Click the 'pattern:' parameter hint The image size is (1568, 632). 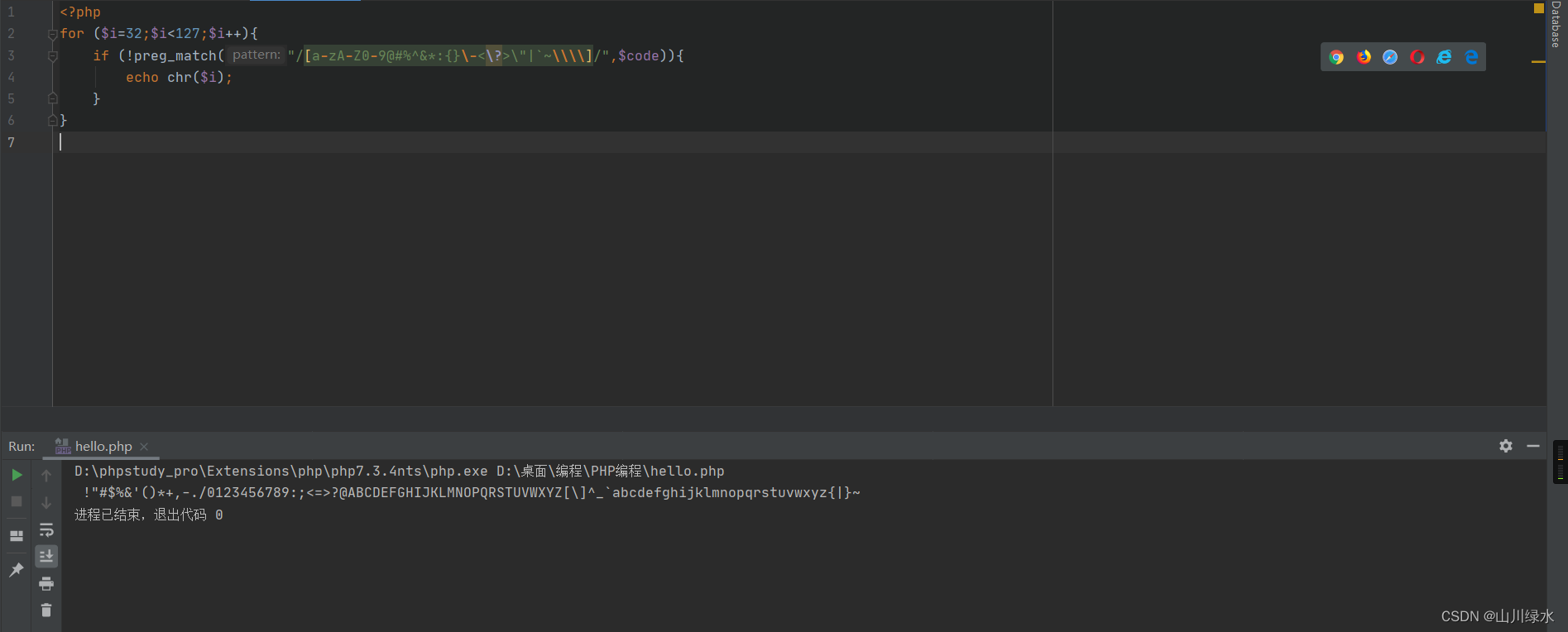tap(257, 55)
